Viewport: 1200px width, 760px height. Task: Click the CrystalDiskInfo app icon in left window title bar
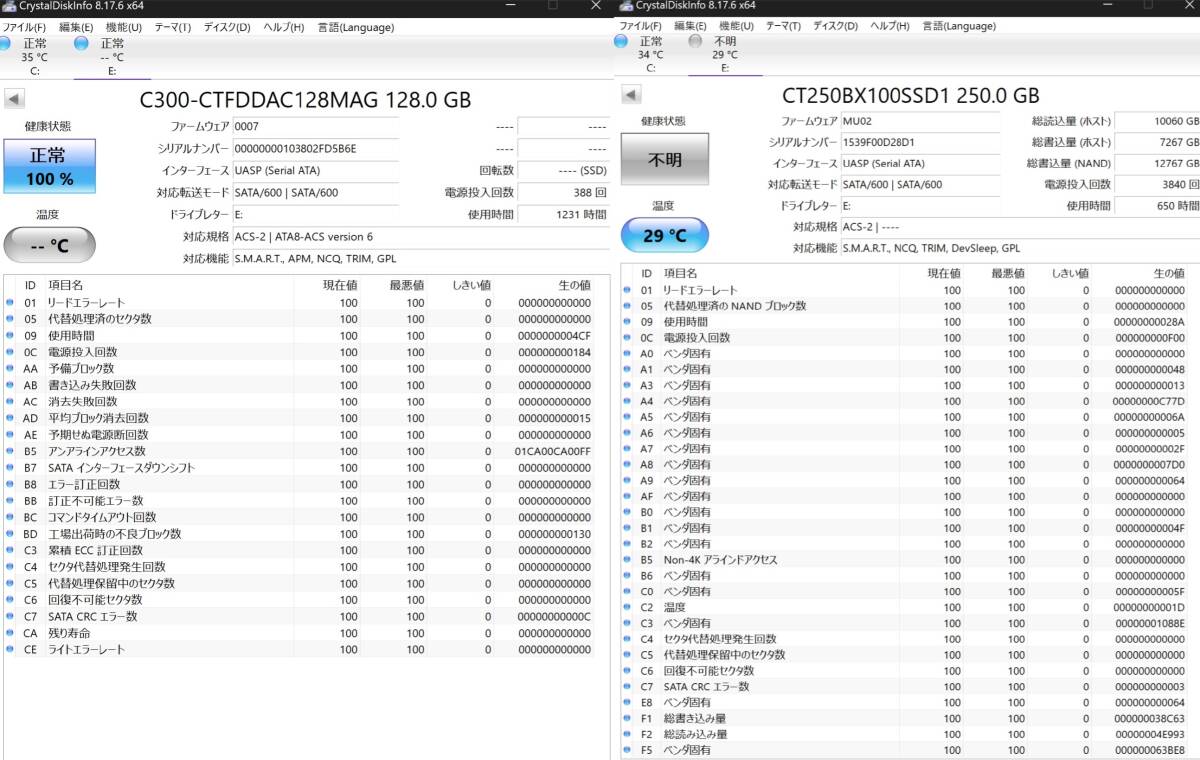pyautogui.click(x=8, y=6)
